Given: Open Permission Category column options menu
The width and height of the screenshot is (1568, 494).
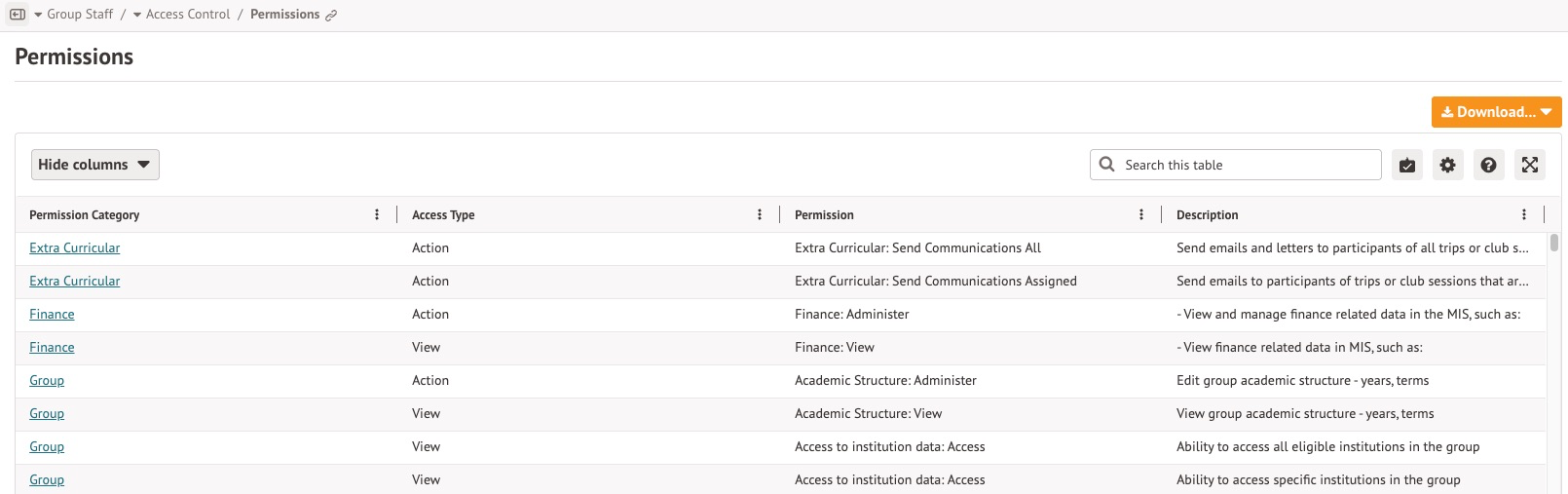Looking at the screenshot, I should [x=377, y=214].
